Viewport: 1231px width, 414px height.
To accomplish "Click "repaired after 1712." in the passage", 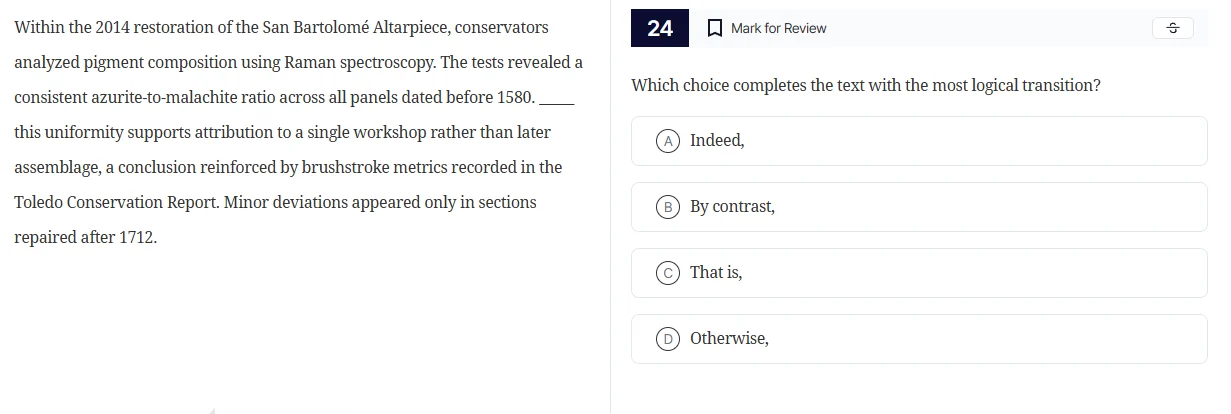I will pyautogui.click(x=85, y=238).
